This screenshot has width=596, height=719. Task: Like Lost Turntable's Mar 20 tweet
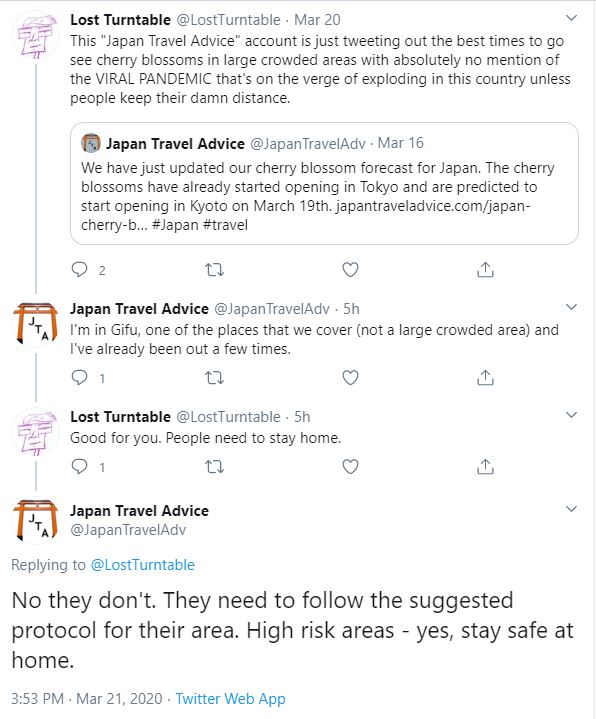click(350, 270)
